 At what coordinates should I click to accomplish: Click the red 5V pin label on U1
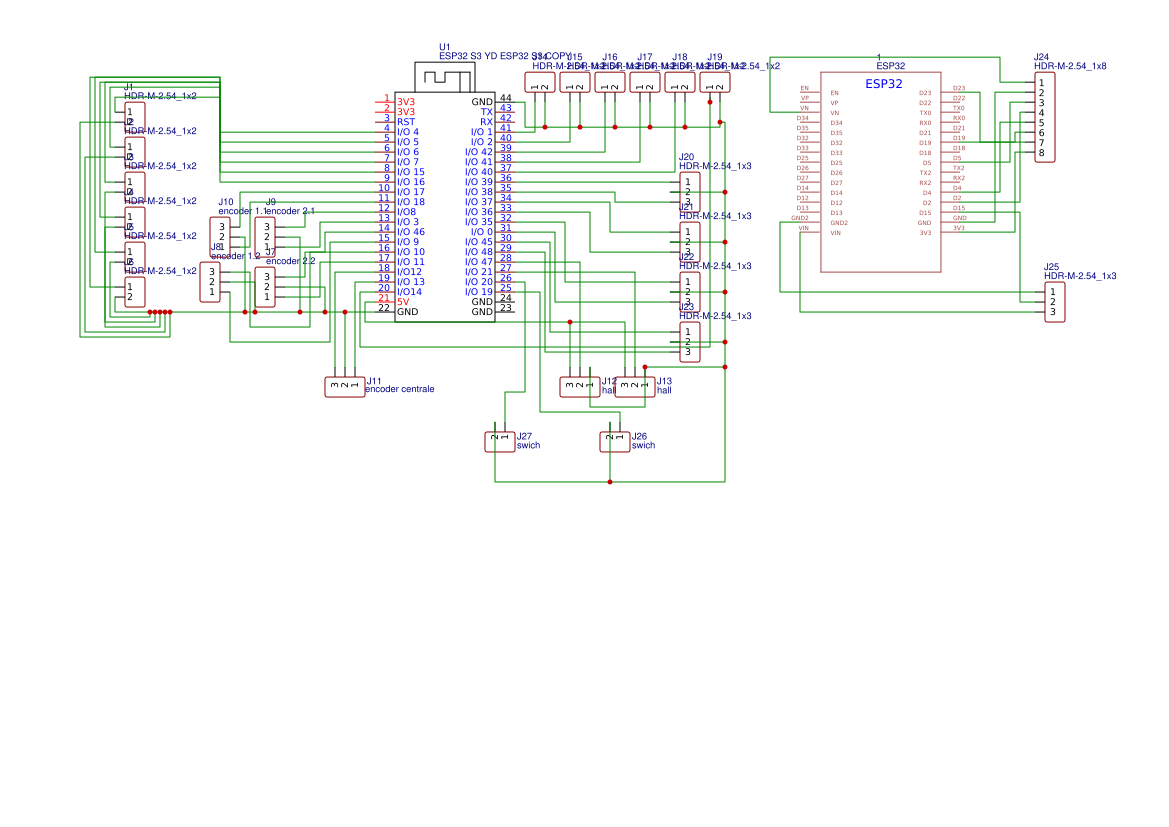point(403,302)
